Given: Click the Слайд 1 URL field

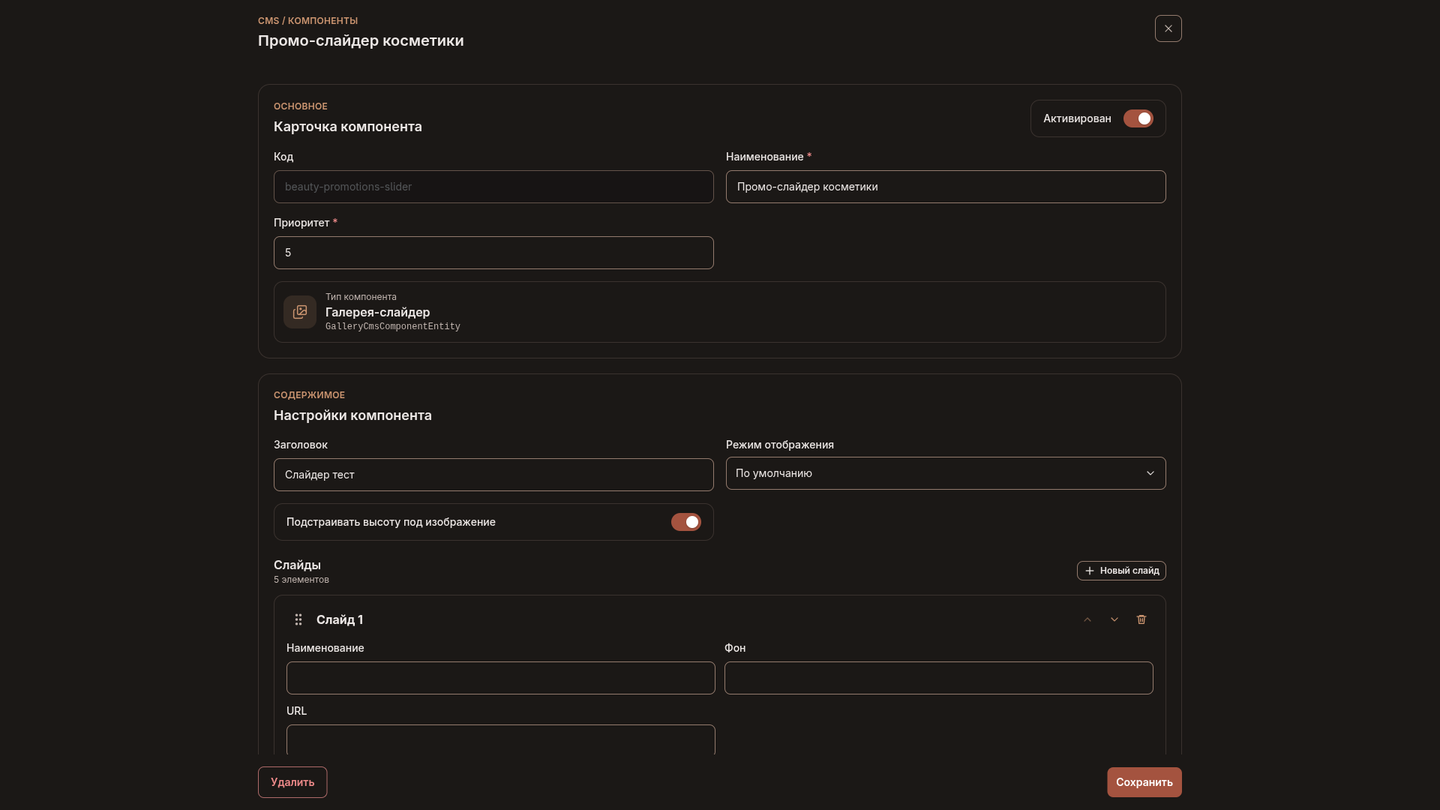Looking at the screenshot, I should (x=501, y=740).
